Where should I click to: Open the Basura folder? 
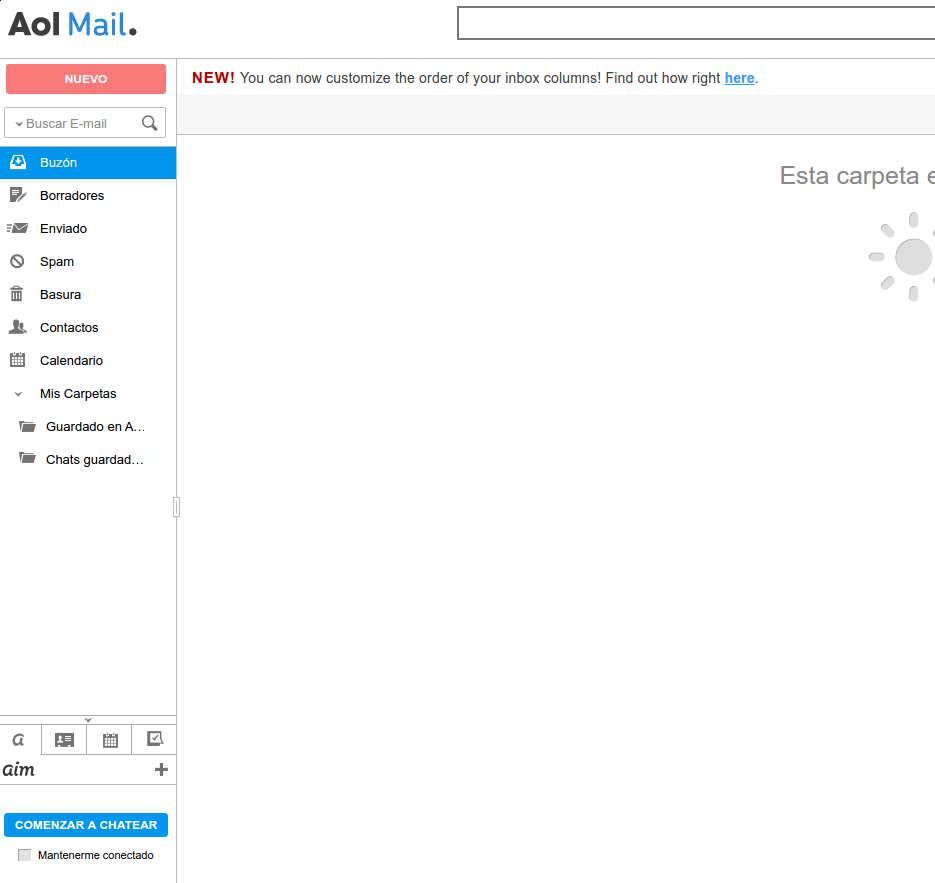[88, 295]
